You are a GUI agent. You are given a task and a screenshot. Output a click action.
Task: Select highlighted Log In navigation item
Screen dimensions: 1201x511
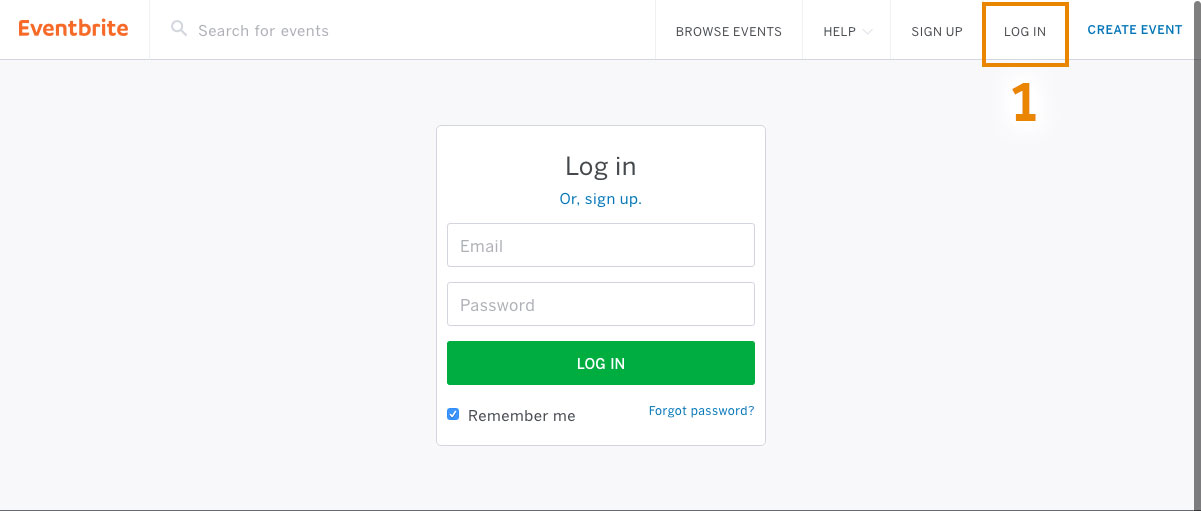click(x=1025, y=31)
